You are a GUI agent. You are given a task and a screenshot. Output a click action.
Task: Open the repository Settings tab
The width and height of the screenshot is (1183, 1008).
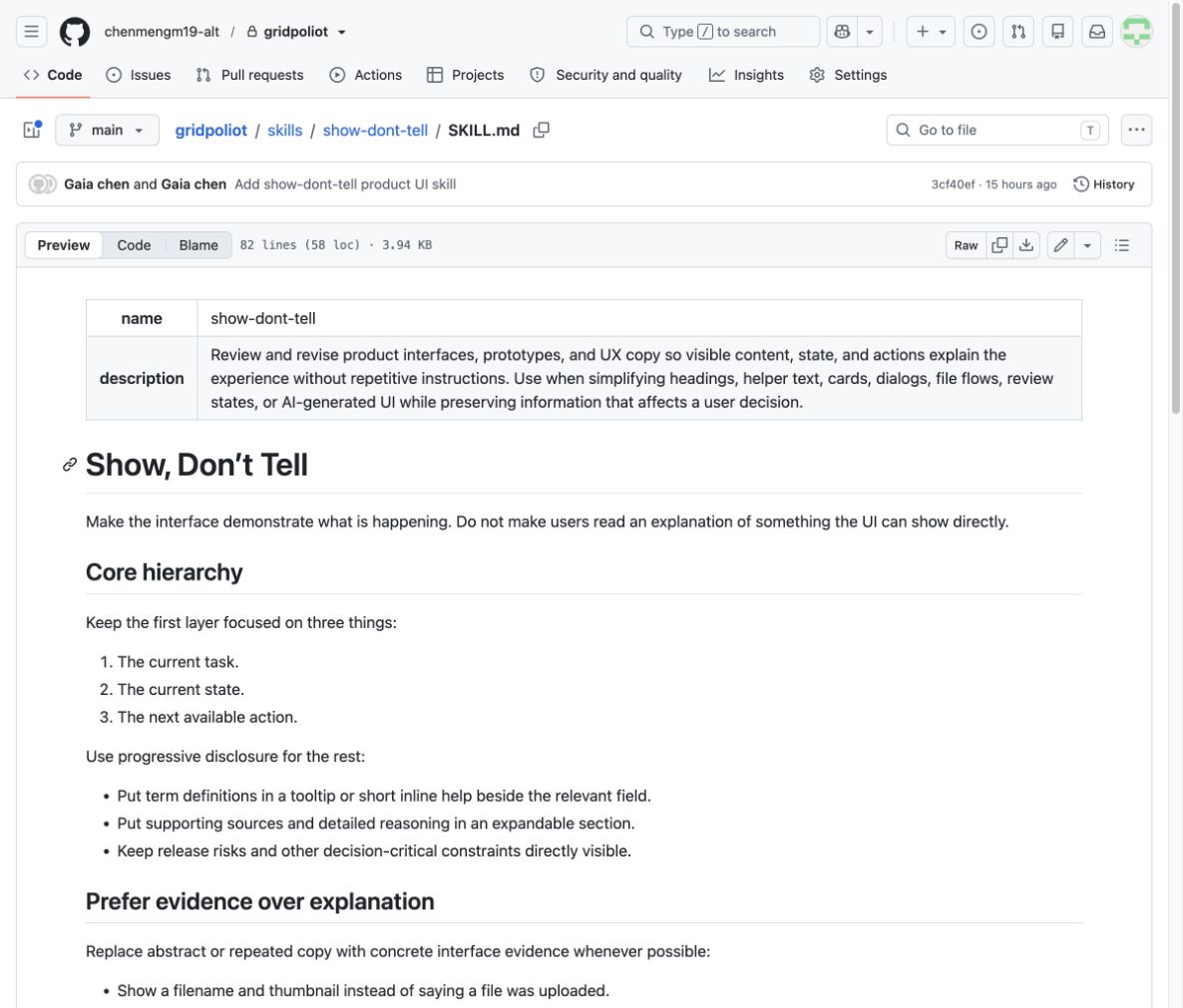click(x=848, y=75)
